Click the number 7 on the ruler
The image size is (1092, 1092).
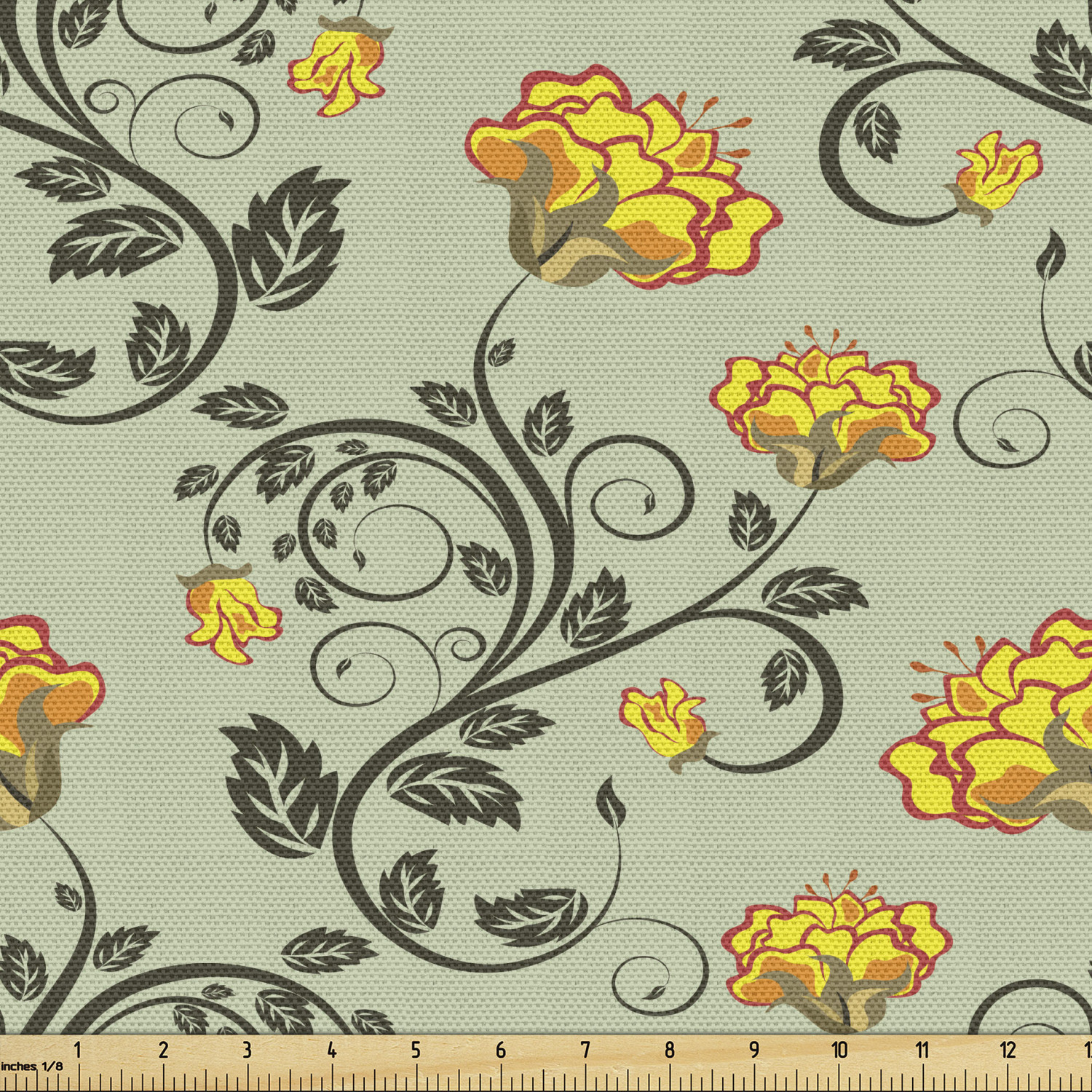coord(585,1050)
